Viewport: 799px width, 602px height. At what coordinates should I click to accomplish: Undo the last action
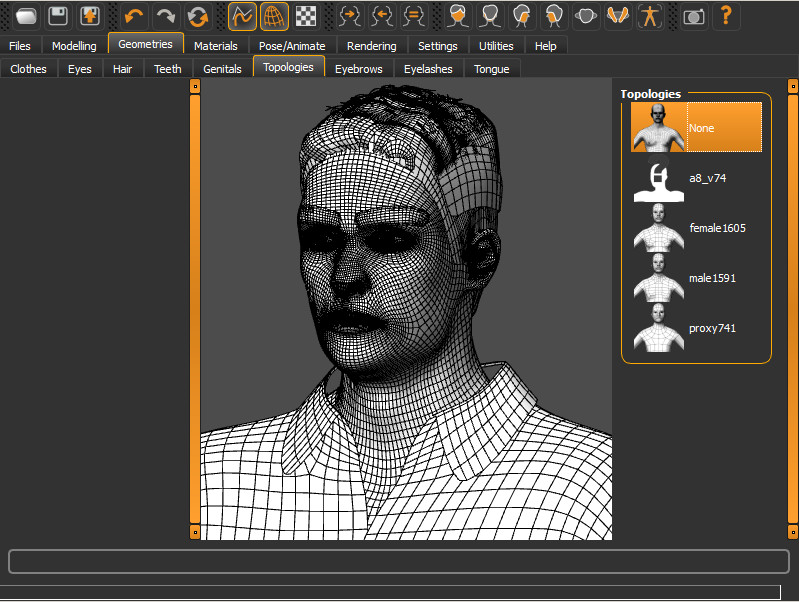pyautogui.click(x=134, y=16)
